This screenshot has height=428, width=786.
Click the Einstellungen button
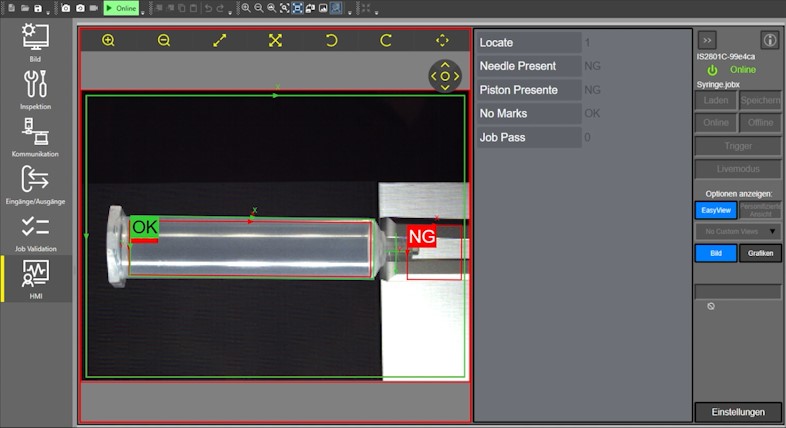(x=738, y=412)
